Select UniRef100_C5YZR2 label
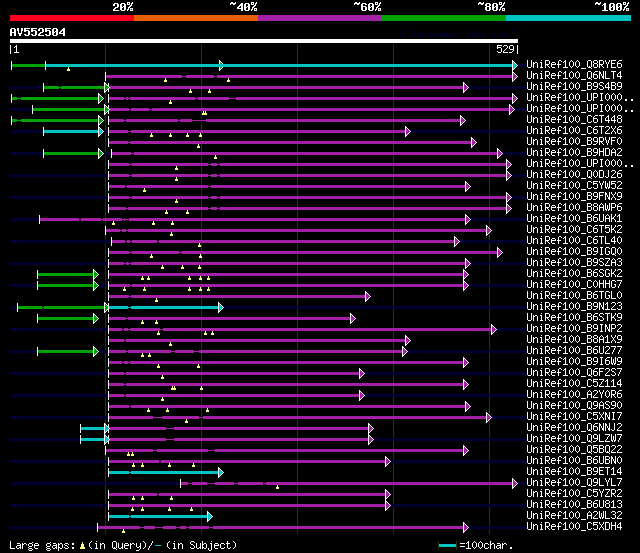 coord(574,494)
